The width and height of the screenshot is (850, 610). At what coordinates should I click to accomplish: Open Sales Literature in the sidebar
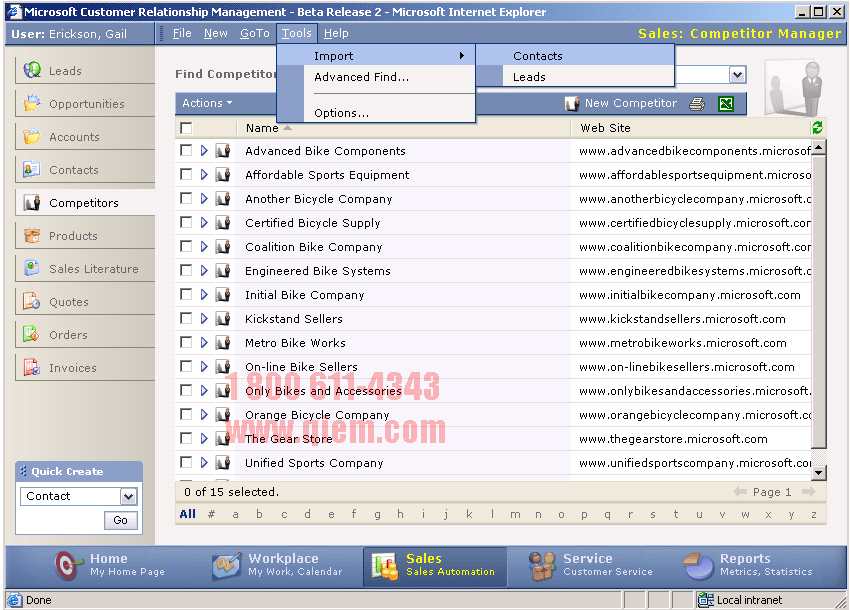click(85, 269)
